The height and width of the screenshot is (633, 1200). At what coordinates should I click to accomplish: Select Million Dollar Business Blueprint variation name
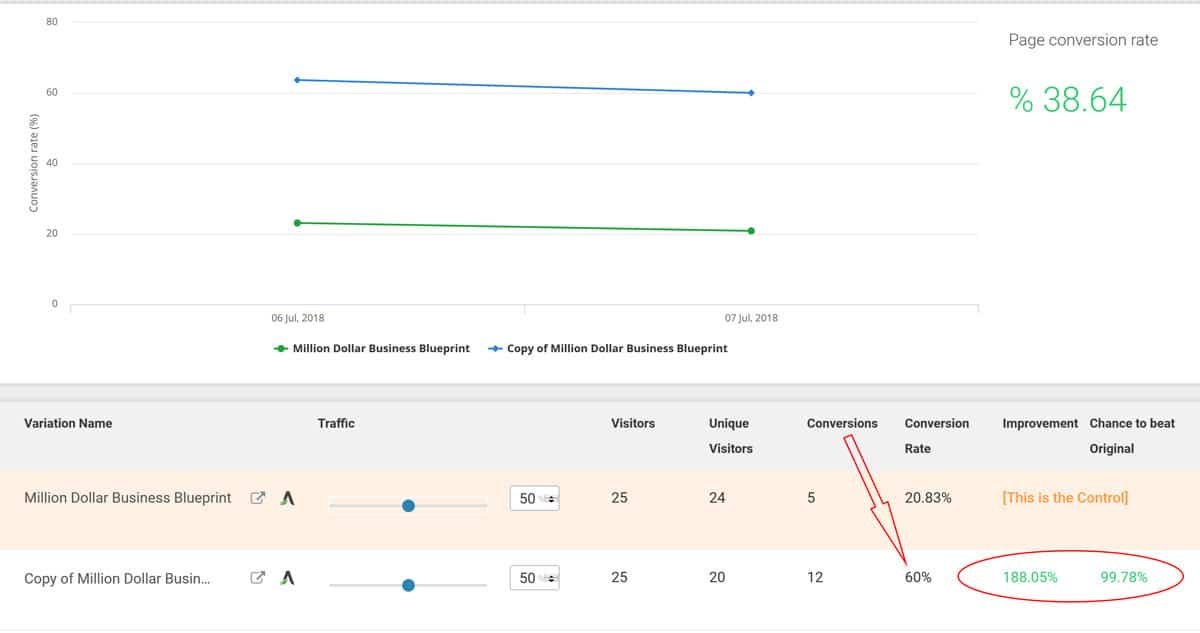[x=127, y=498]
